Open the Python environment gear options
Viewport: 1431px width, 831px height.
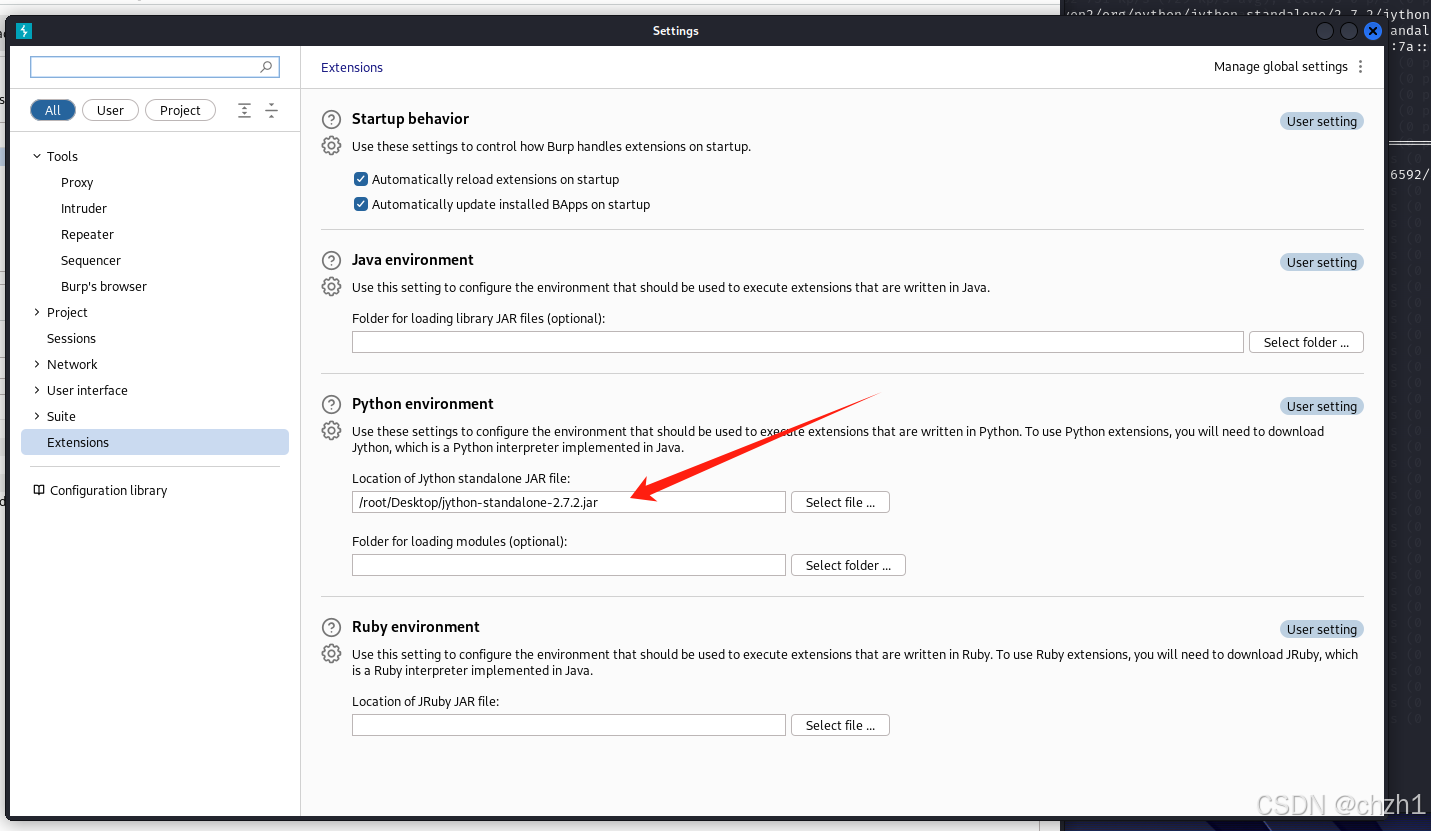pos(331,431)
